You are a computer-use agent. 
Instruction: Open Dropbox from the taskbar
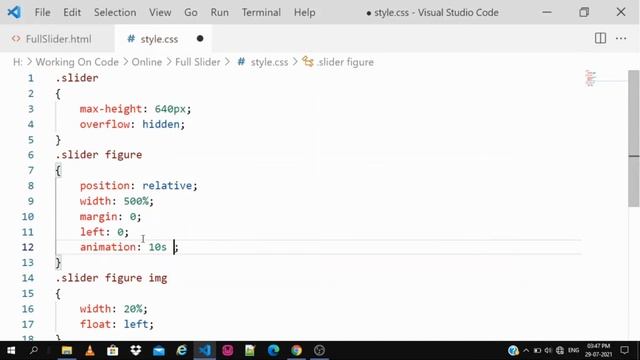click(136, 350)
